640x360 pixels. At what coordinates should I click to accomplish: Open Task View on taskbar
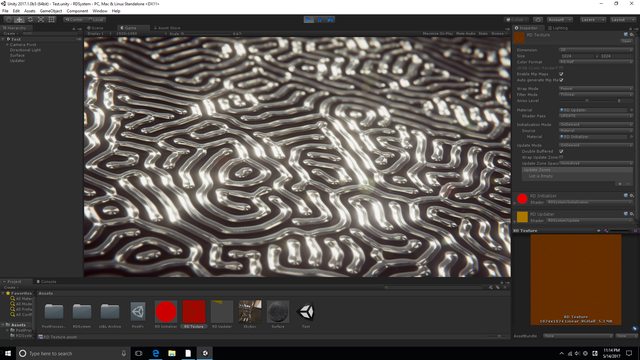click(x=138, y=353)
